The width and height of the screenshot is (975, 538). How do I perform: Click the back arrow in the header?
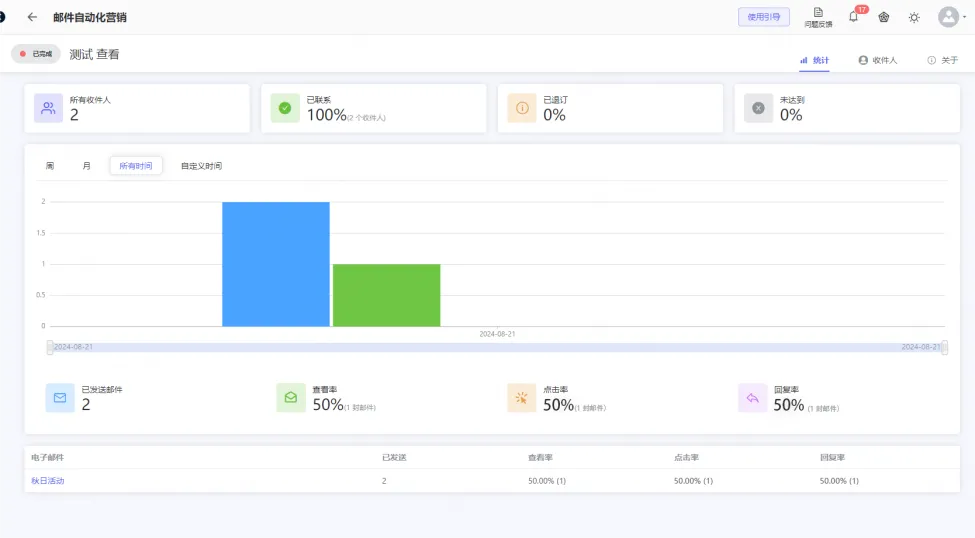pos(32,17)
